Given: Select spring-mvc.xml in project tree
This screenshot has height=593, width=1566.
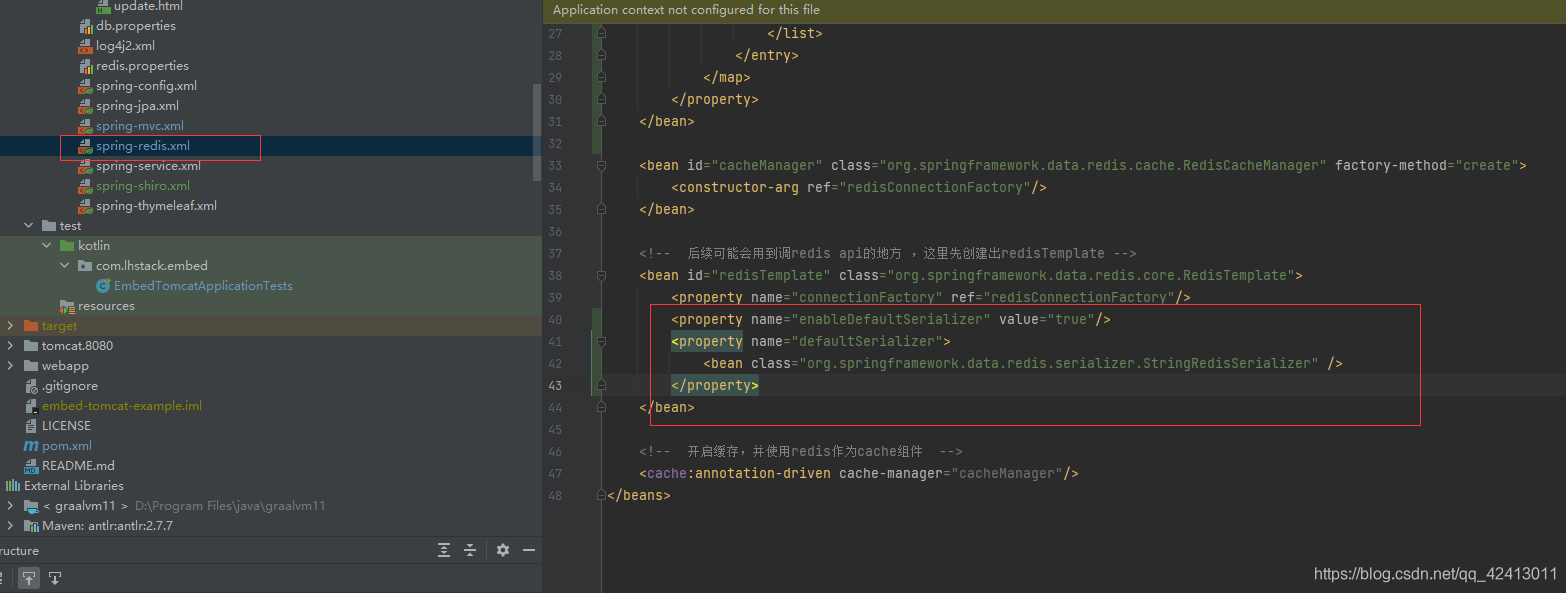Looking at the screenshot, I should 140,126.
